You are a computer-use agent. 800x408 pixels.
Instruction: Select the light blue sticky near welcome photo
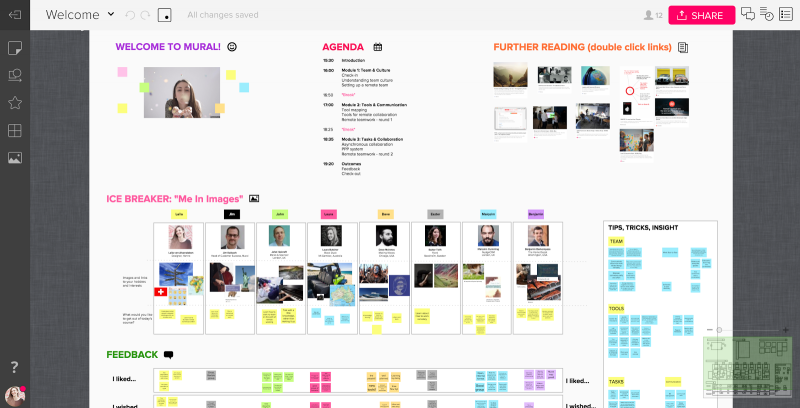pos(244,87)
